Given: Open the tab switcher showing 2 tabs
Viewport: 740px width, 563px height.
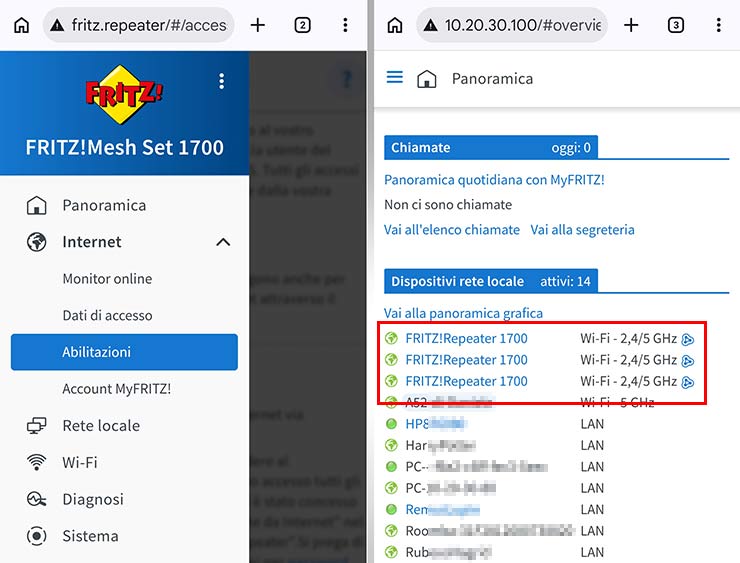Looking at the screenshot, I should click(x=302, y=25).
